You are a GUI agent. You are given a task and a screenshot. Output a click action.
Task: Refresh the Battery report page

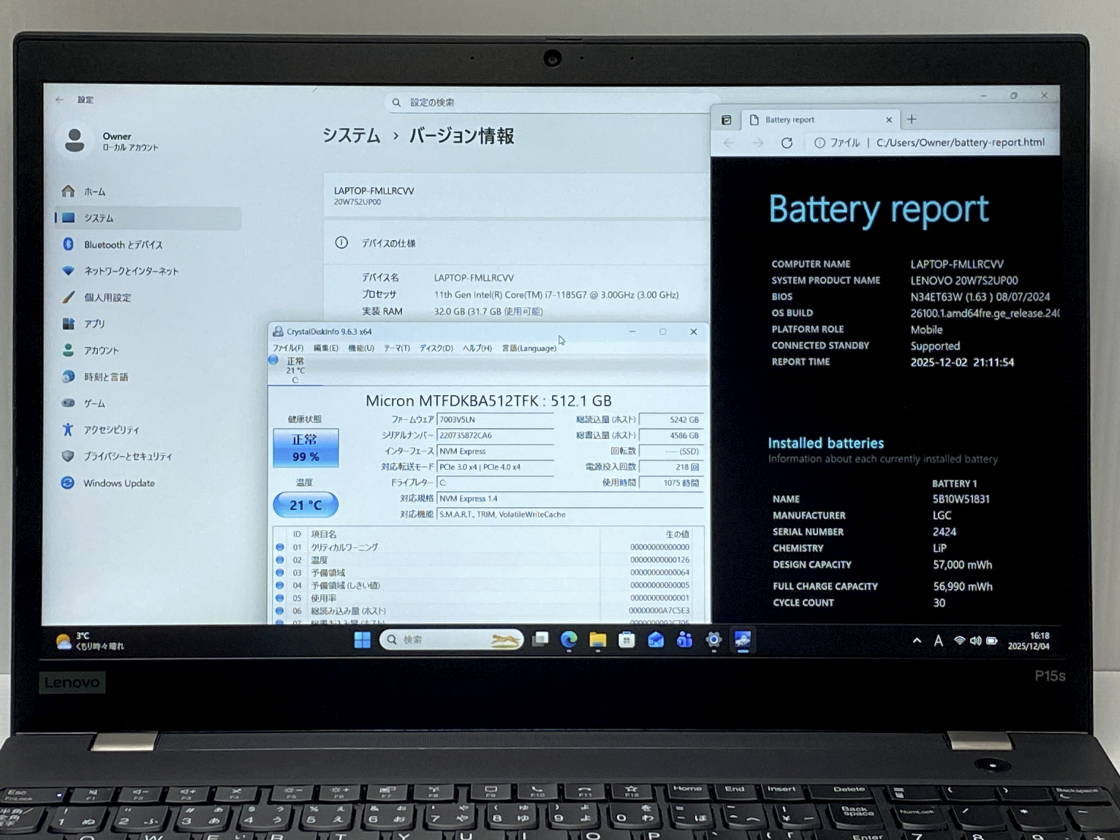click(x=787, y=143)
